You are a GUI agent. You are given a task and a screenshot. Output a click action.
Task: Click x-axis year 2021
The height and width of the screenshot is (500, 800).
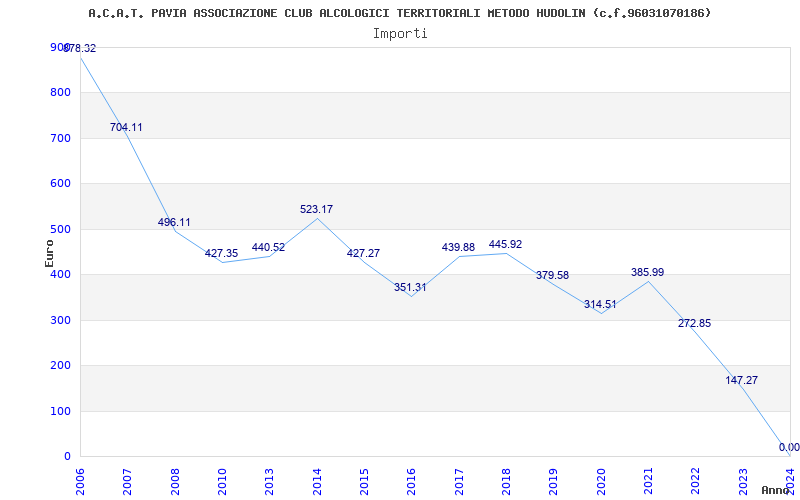coord(648,482)
